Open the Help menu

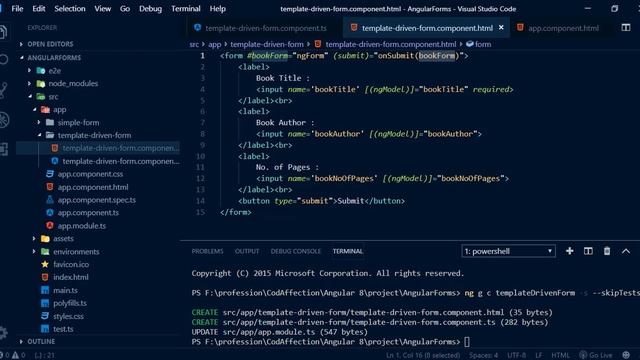[x=218, y=9]
